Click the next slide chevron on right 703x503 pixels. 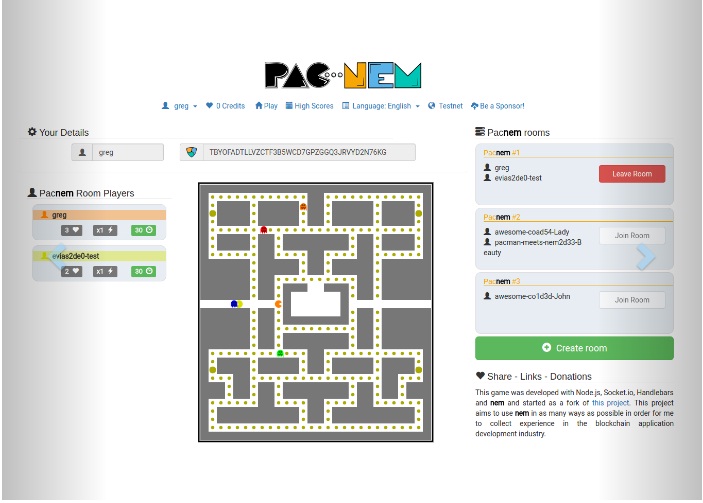646,257
